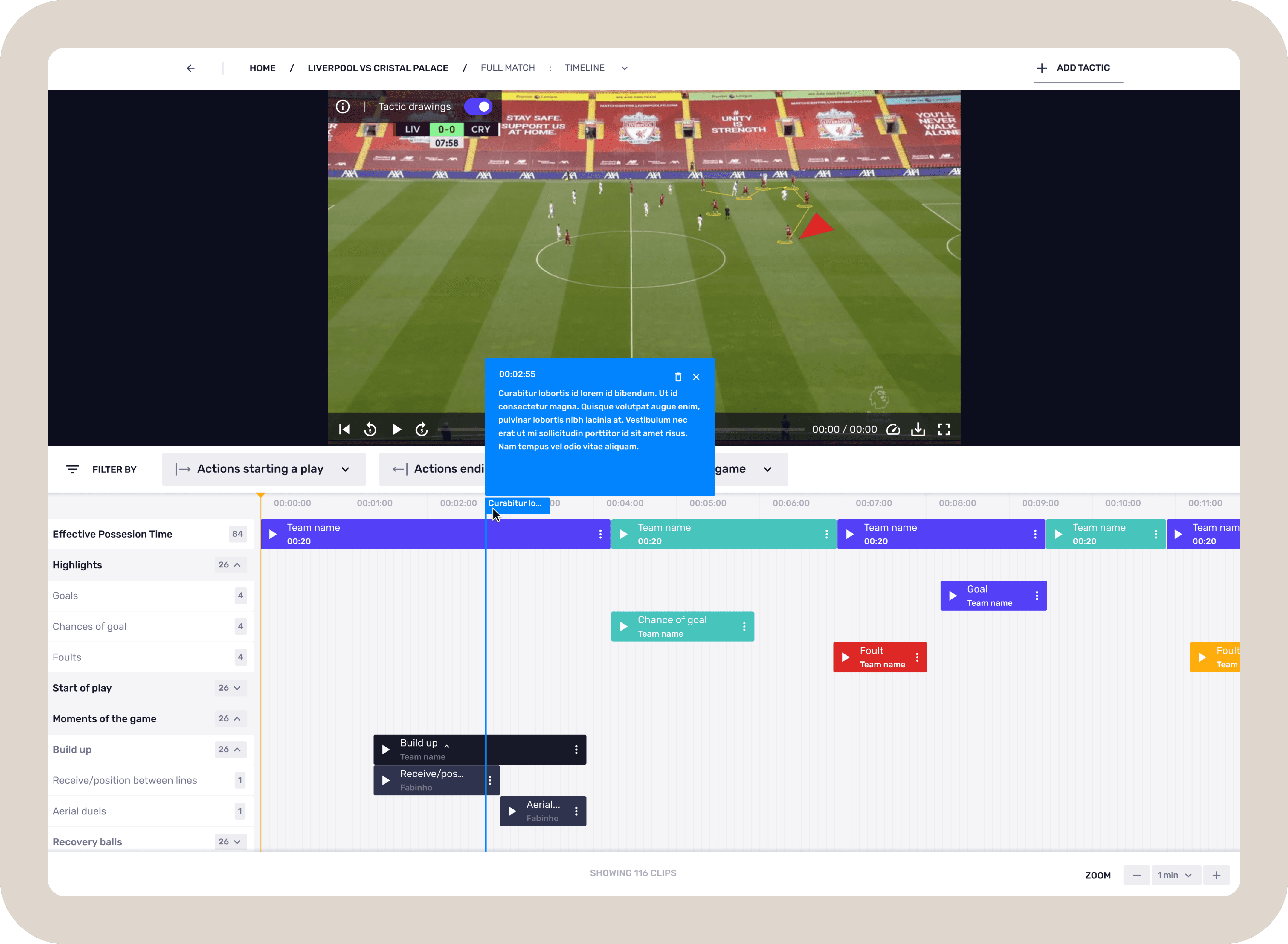Skip to start of video
Viewport: 1288px width, 944px height.
(344, 429)
